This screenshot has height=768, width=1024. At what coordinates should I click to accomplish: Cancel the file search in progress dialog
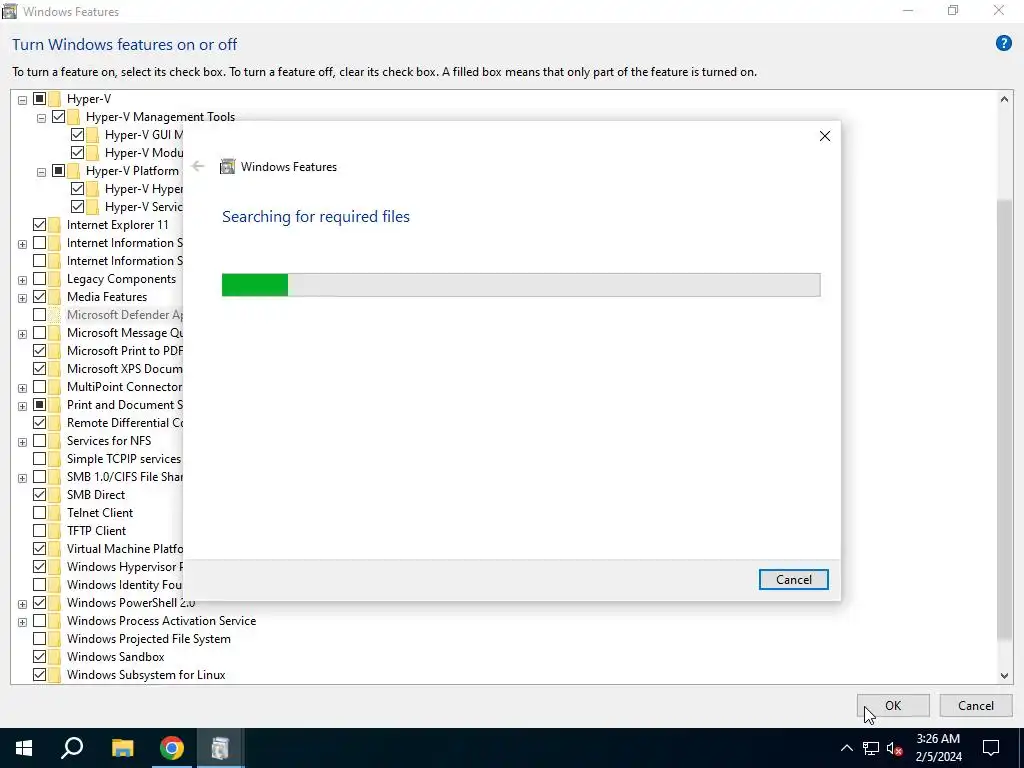[x=793, y=579]
